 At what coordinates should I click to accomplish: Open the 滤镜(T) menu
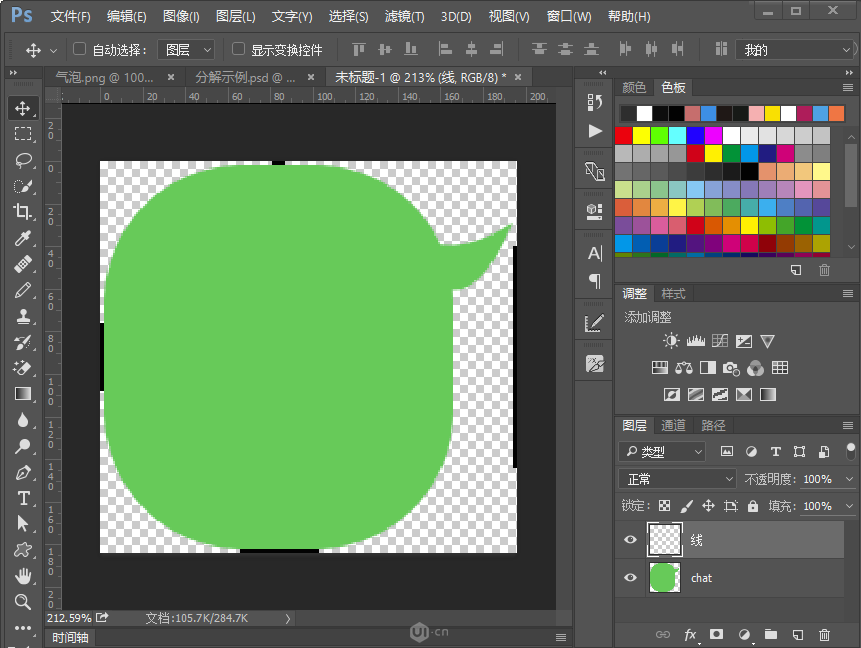pyautogui.click(x=404, y=16)
